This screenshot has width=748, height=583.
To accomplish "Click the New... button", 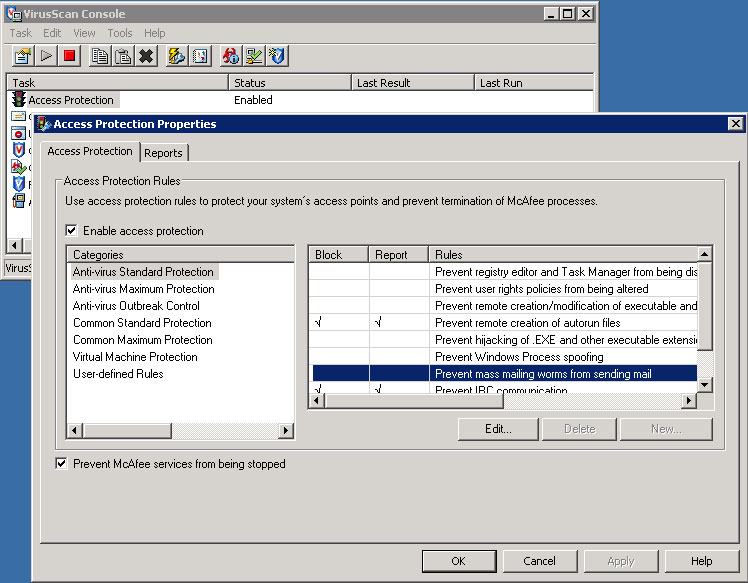I will click(666, 429).
